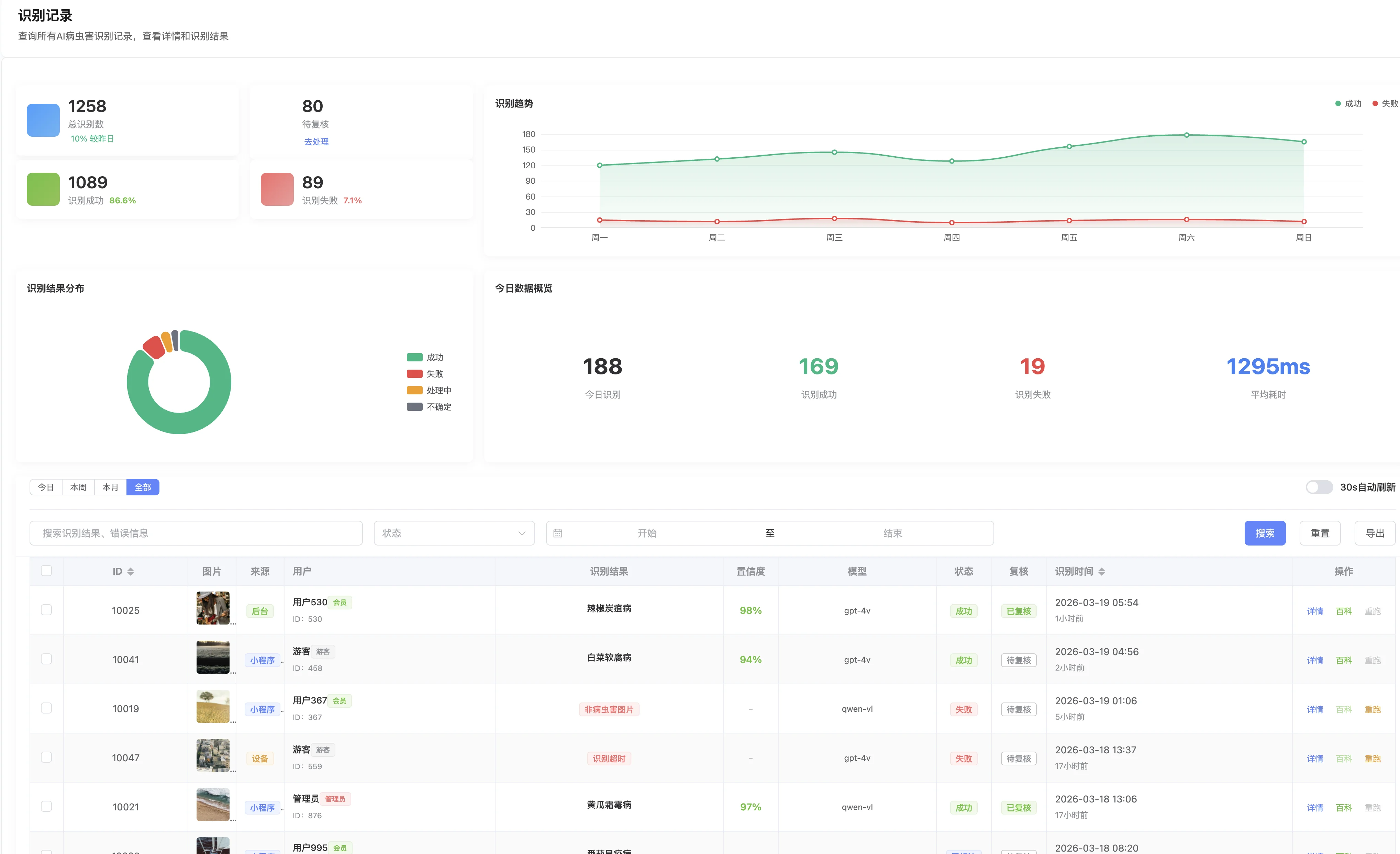
Task: Click 处理中 orange legend swatch
Action: coord(415,390)
